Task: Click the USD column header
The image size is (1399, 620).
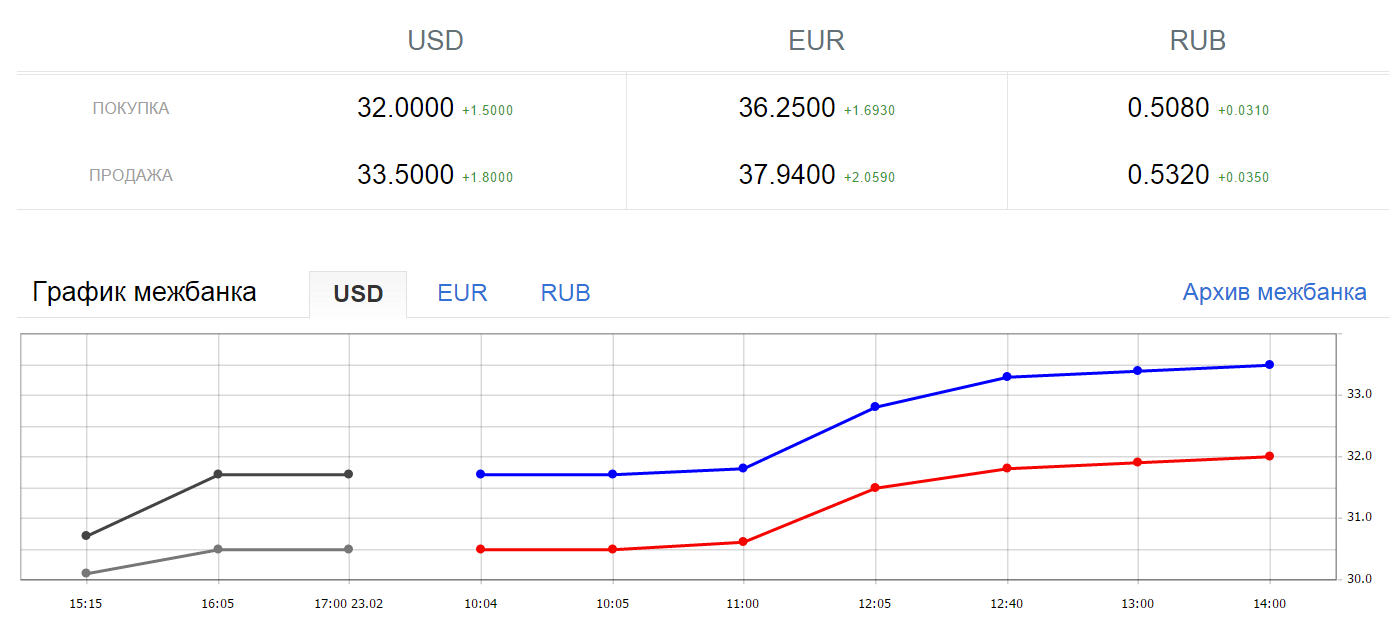Action: point(435,41)
